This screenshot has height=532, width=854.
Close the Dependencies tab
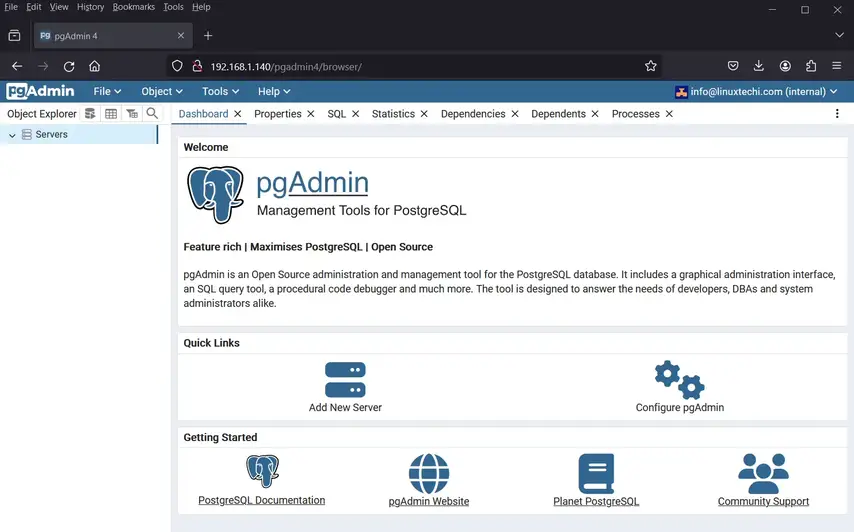point(515,114)
